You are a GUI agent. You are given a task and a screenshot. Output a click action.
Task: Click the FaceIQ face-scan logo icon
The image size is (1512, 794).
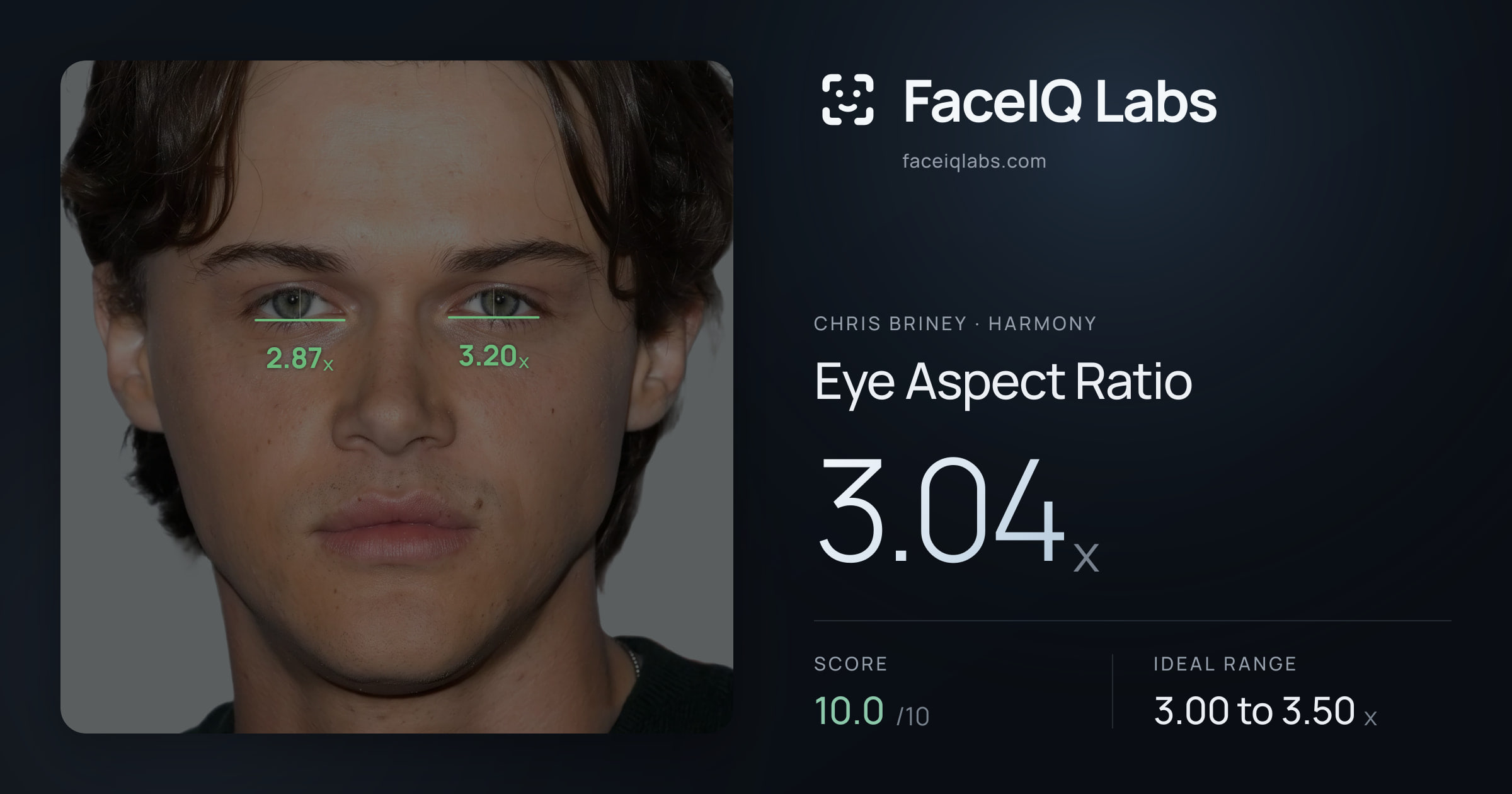pos(848,100)
